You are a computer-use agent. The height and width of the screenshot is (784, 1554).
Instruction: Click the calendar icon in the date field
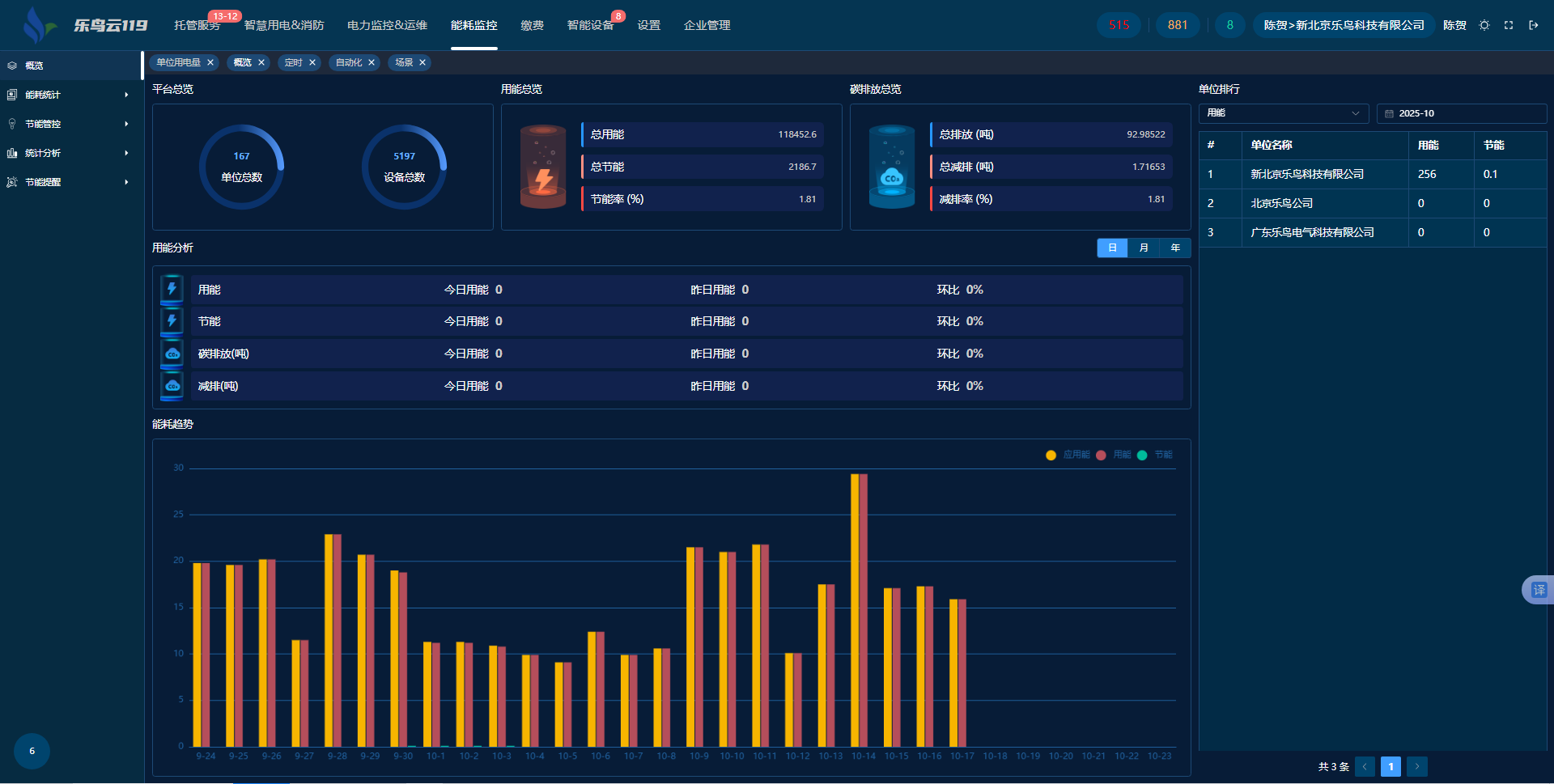pyautogui.click(x=1389, y=114)
